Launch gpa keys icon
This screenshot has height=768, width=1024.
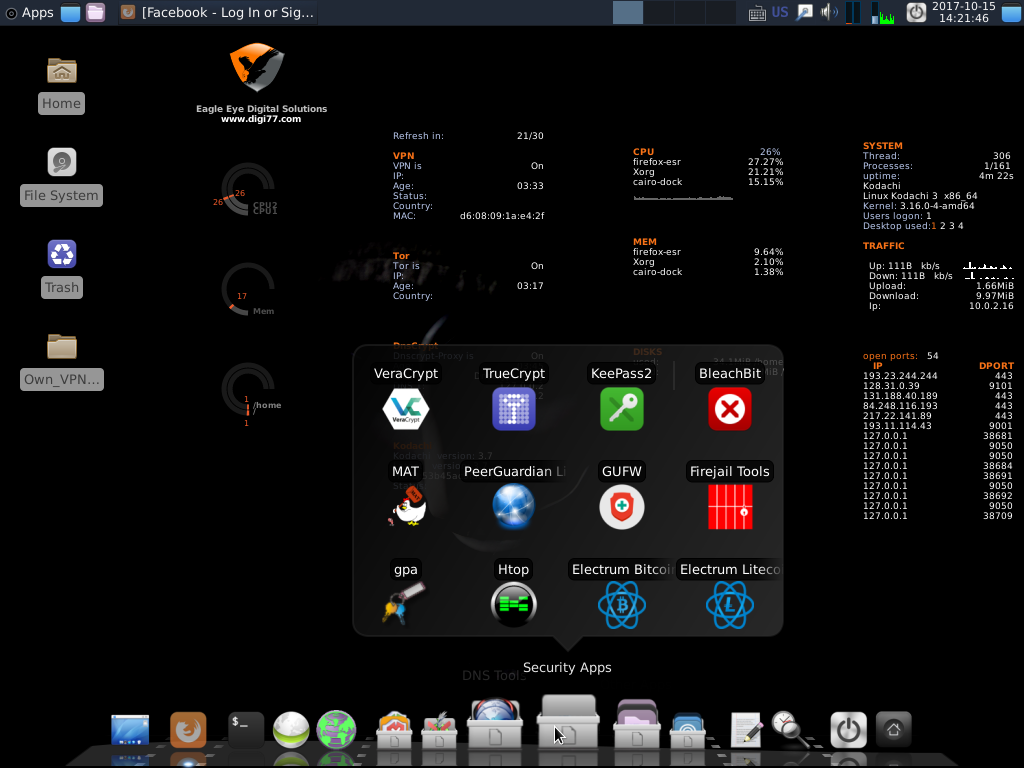coord(404,603)
